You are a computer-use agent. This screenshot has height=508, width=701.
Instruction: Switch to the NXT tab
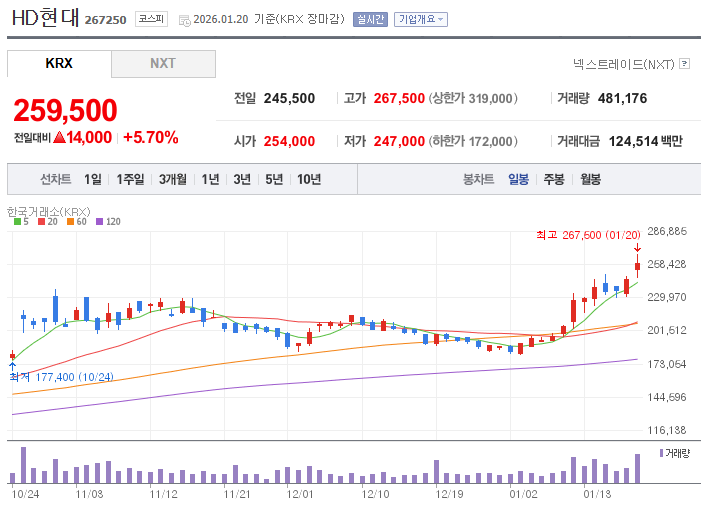[x=163, y=64]
